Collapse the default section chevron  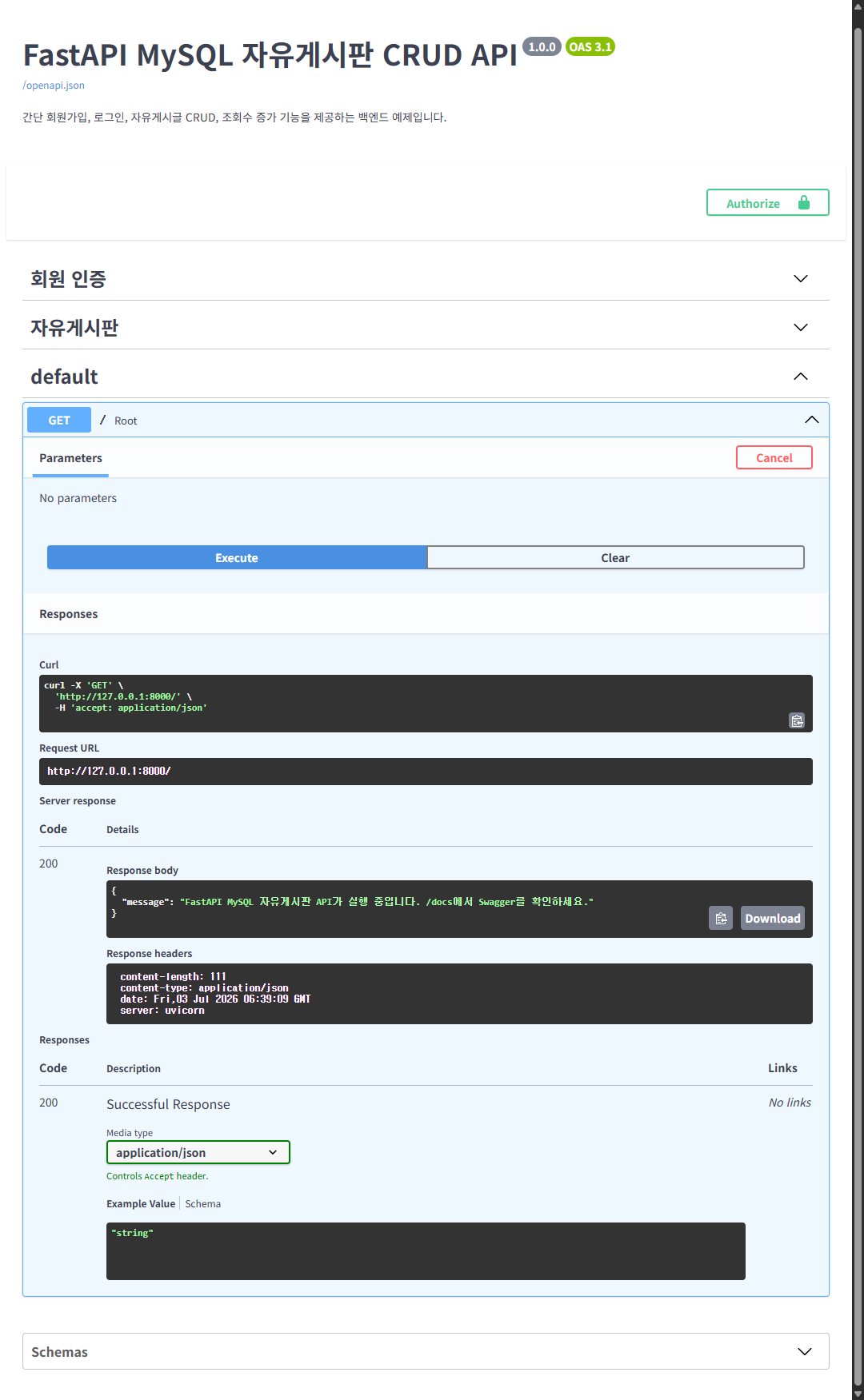coord(801,377)
